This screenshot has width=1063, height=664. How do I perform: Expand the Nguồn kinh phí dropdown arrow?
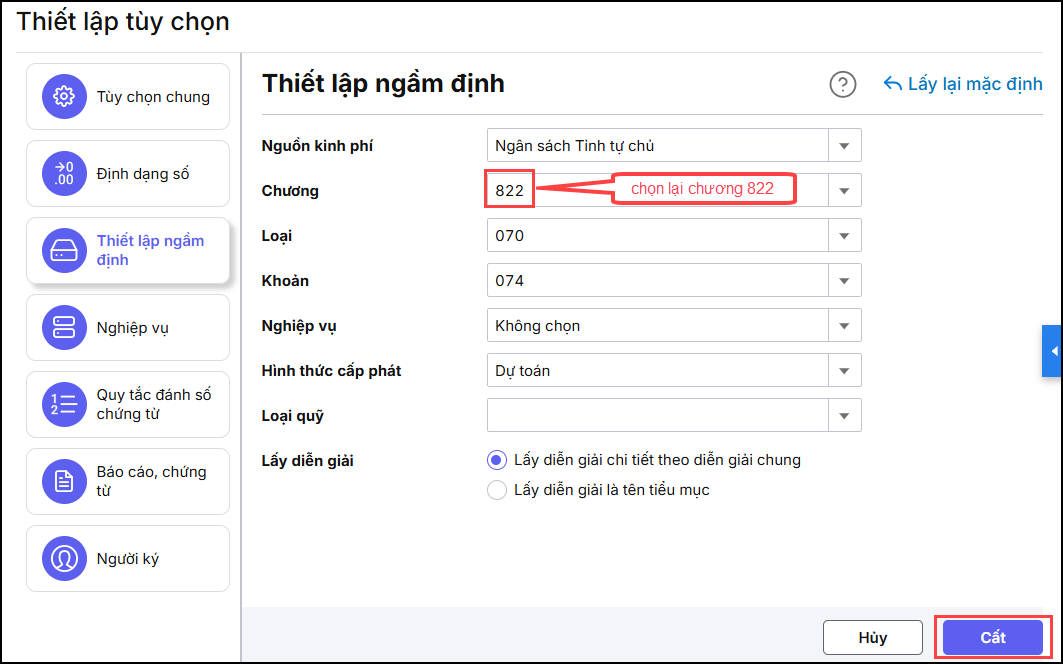coord(845,146)
